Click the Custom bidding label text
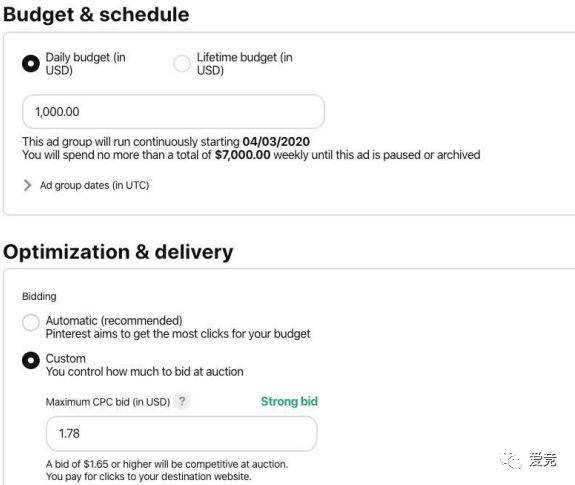 [x=66, y=358]
